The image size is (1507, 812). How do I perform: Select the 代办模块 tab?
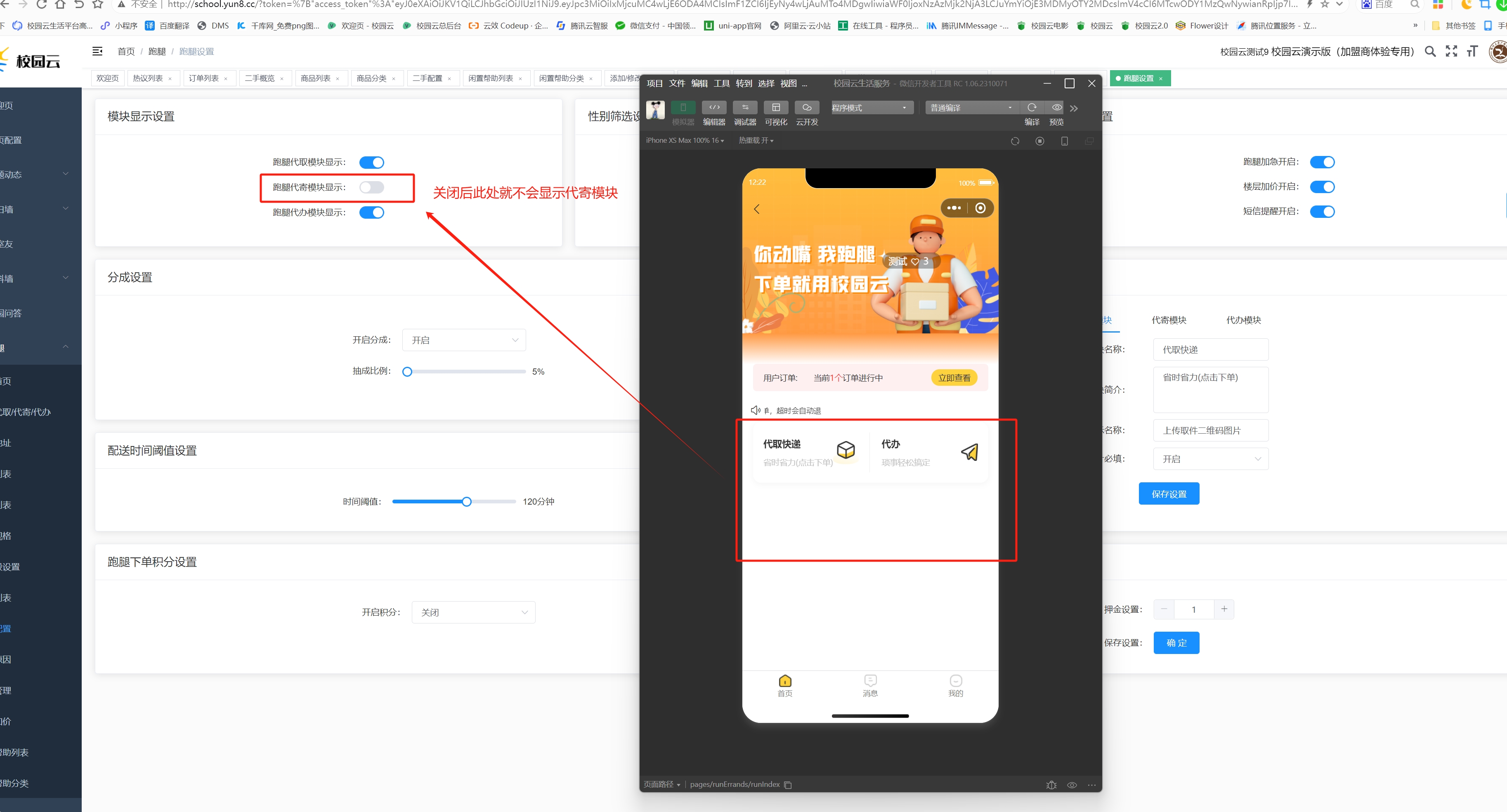pyautogui.click(x=1243, y=320)
